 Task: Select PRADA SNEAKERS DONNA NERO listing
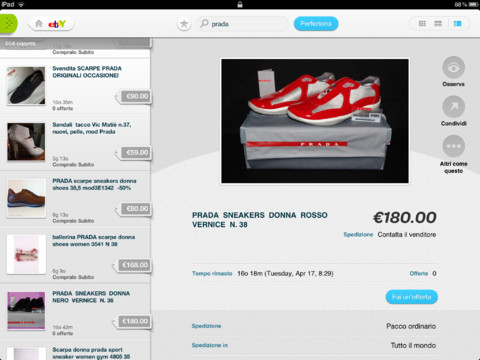point(75,312)
